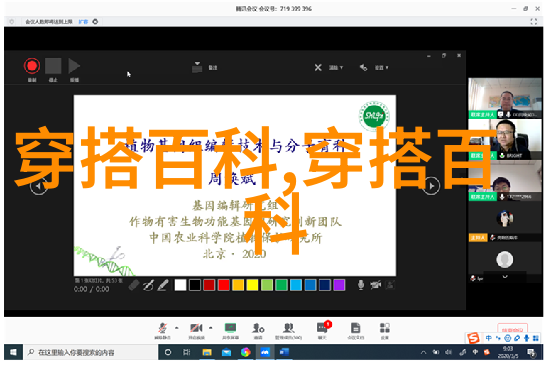
Task: Open the taskbar volume icon
Action: [449, 352]
